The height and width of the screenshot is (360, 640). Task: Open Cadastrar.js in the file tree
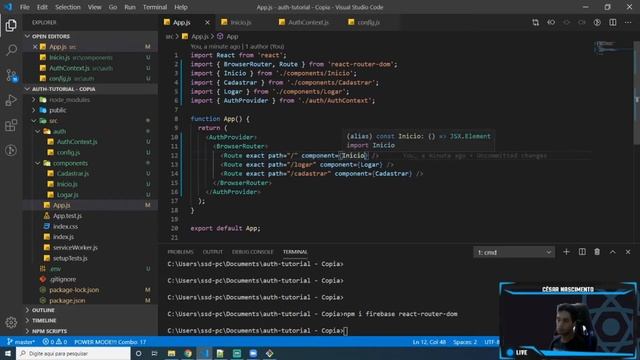point(73,173)
